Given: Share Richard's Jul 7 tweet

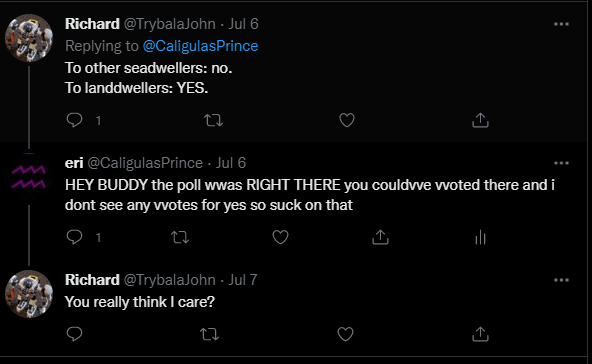Looking at the screenshot, I should point(480,334).
